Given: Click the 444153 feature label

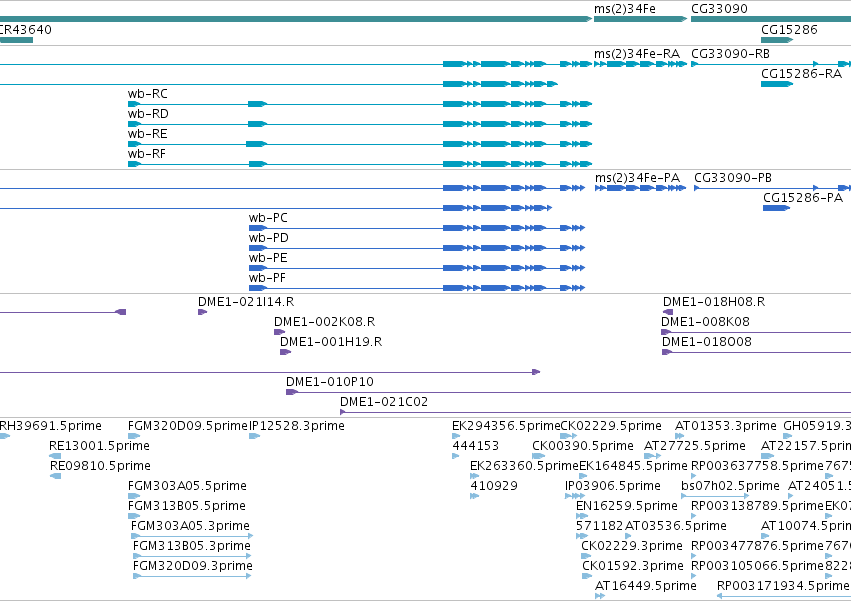Looking at the screenshot, I should coord(475,446).
